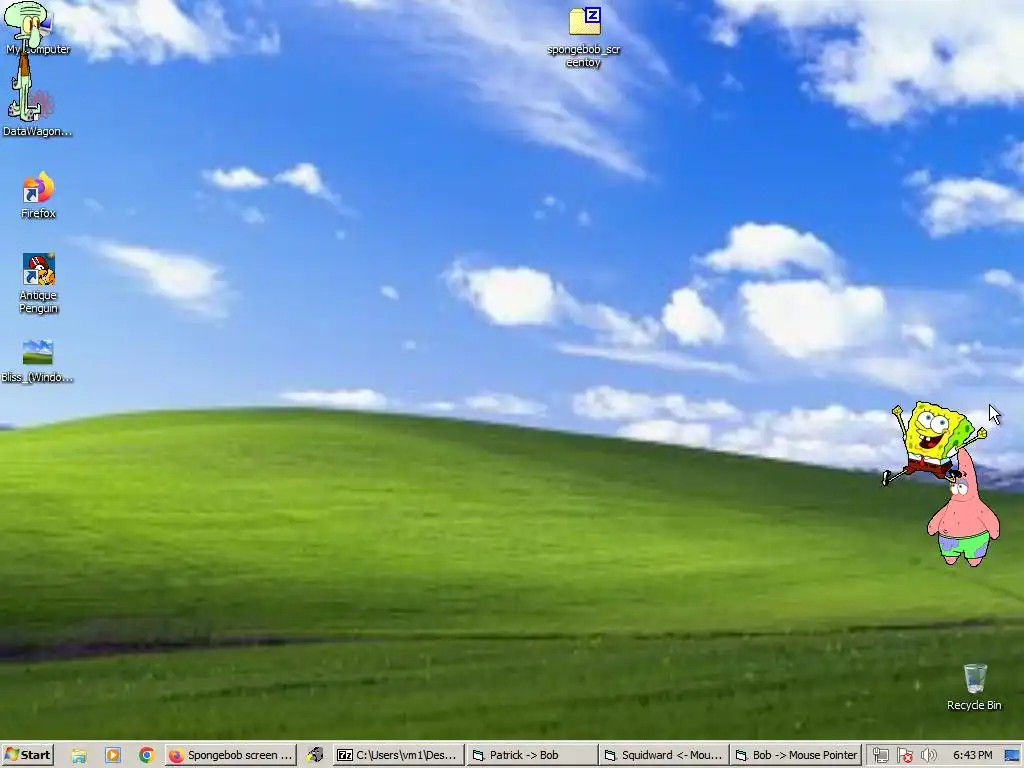This screenshot has width=1024, height=768.
Task: Click the taskbar icon left of the 7z button
Action: click(x=315, y=755)
